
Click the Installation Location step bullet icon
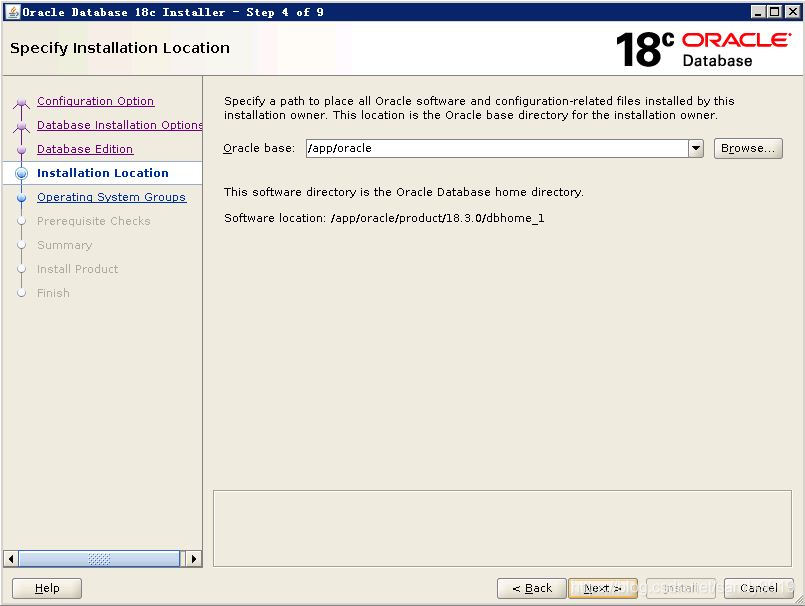[22, 174]
